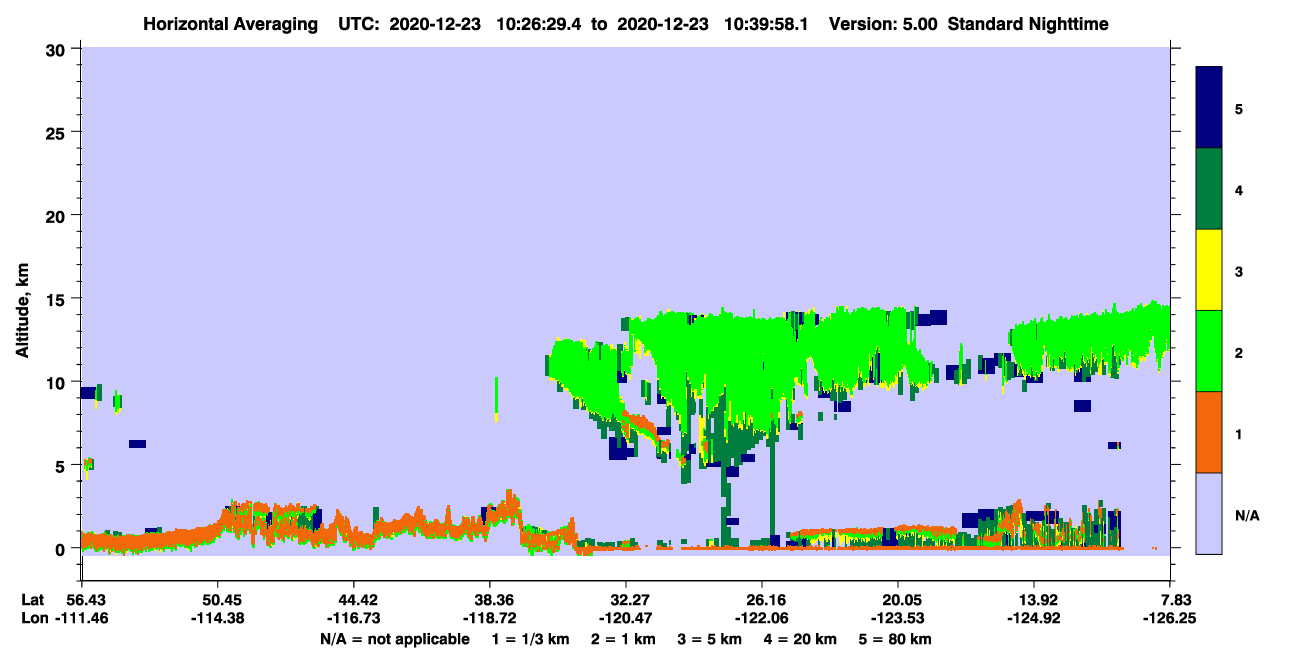
Task: Click the lavender N/A colorbar segment
Action: click(1209, 513)
